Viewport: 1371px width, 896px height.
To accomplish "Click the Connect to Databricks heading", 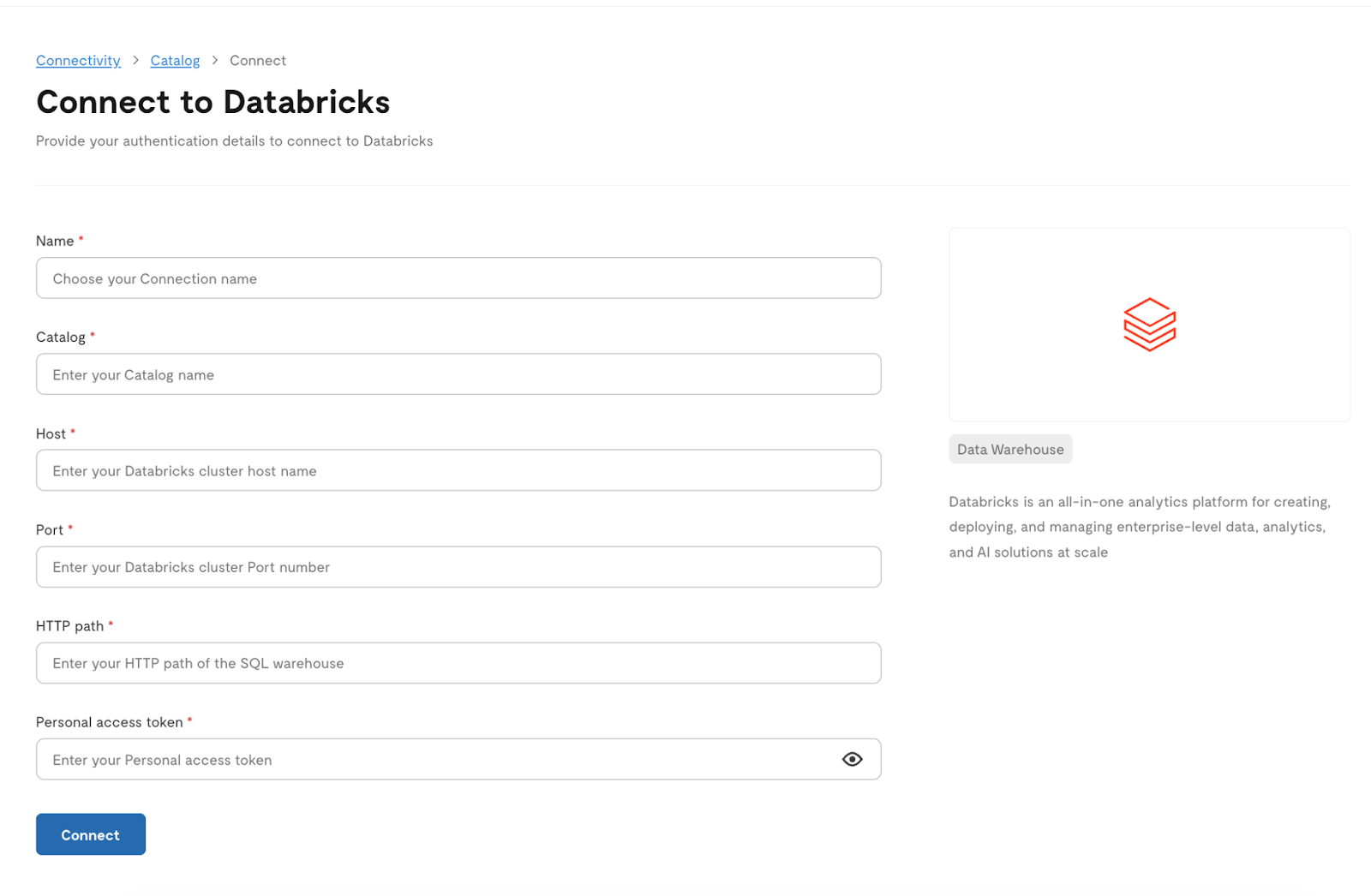I will pos(213,102).
